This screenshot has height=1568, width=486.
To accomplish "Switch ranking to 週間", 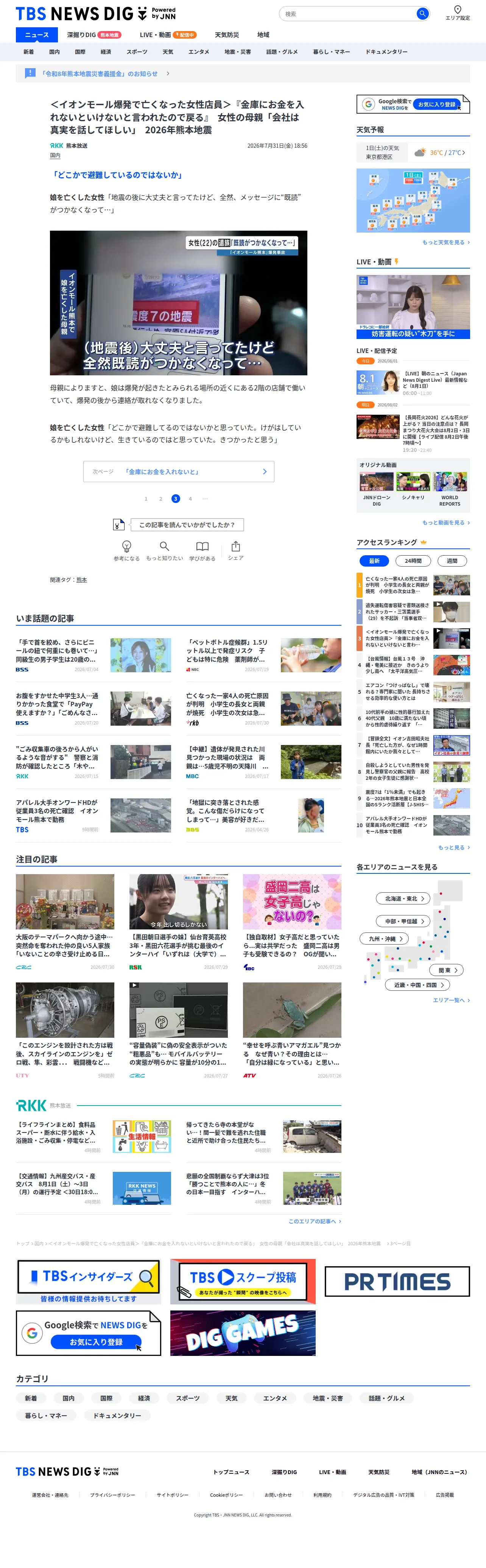I will pyautogui.click(x=452, y=561).
